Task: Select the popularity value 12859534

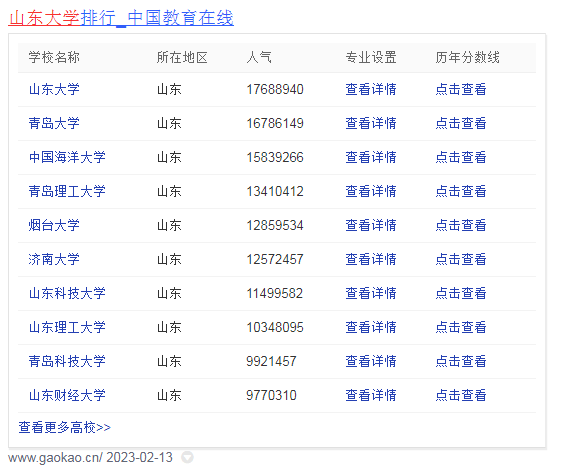Action: (275, 225)
